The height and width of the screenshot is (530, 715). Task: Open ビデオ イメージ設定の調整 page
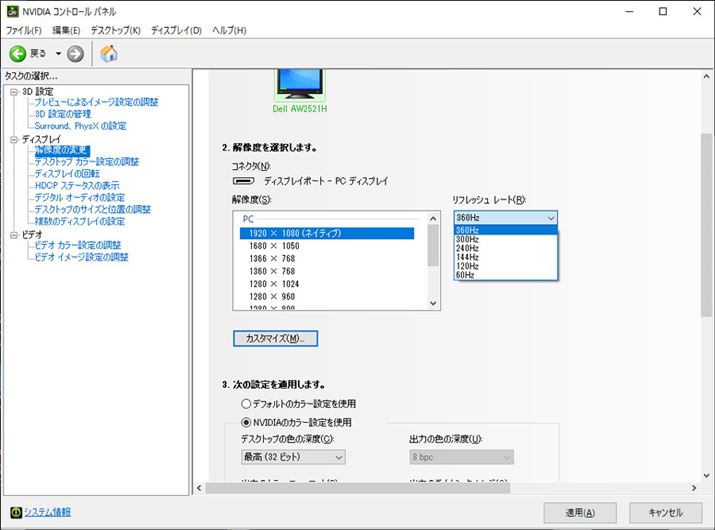[x=82, y=257]
